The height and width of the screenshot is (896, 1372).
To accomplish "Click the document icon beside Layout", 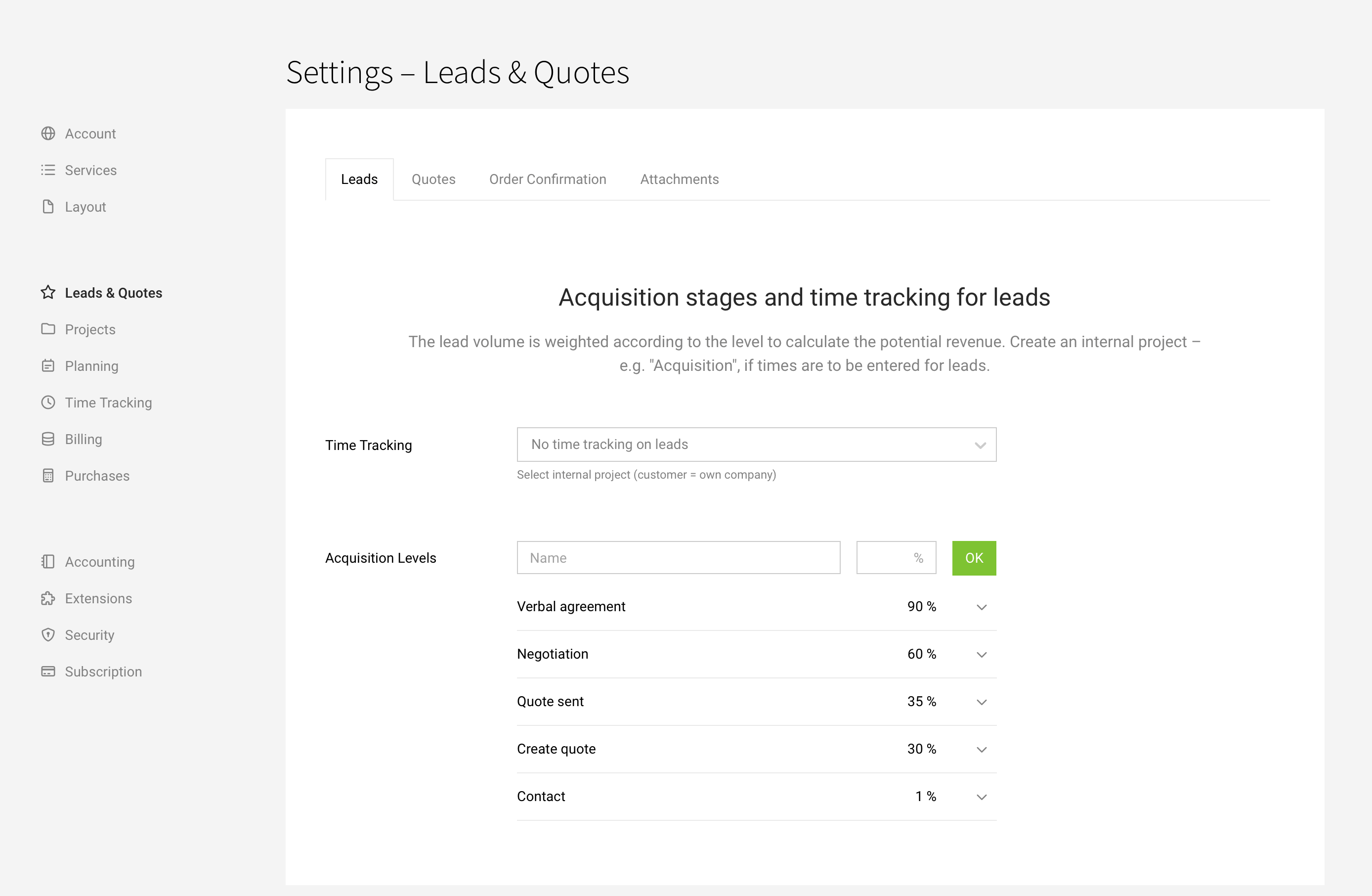I will (x=48, y=207).
